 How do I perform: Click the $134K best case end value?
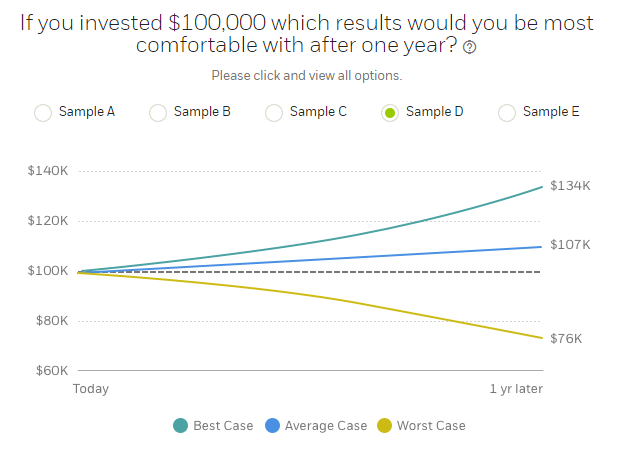coord(571,186)
